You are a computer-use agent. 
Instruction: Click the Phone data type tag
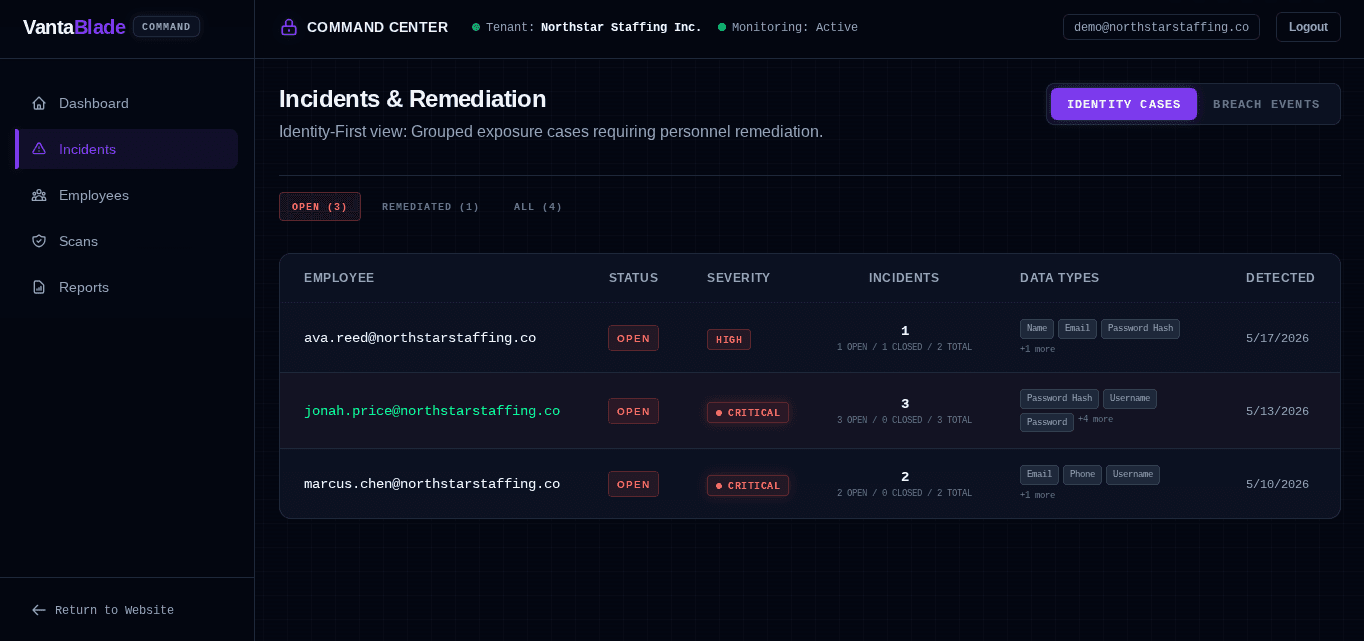(x=1082, y=475)
